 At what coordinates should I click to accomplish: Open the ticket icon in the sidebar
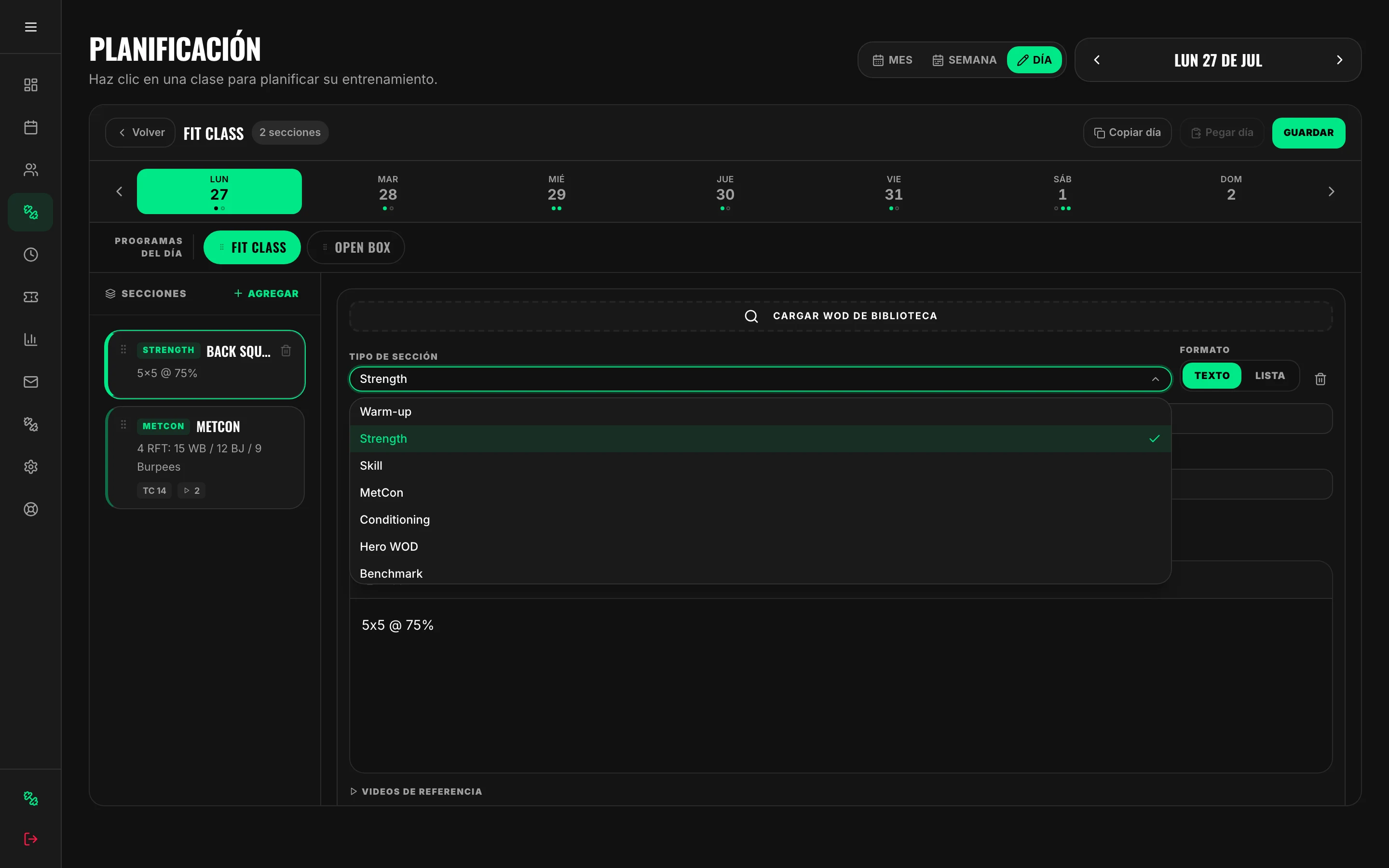tap(31, 297)
